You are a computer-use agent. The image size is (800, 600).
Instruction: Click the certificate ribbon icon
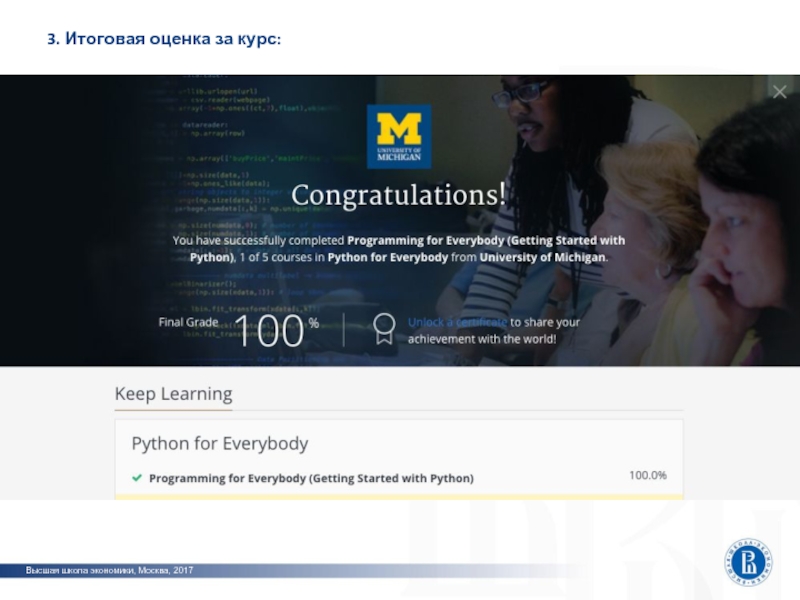coord(383,328)
